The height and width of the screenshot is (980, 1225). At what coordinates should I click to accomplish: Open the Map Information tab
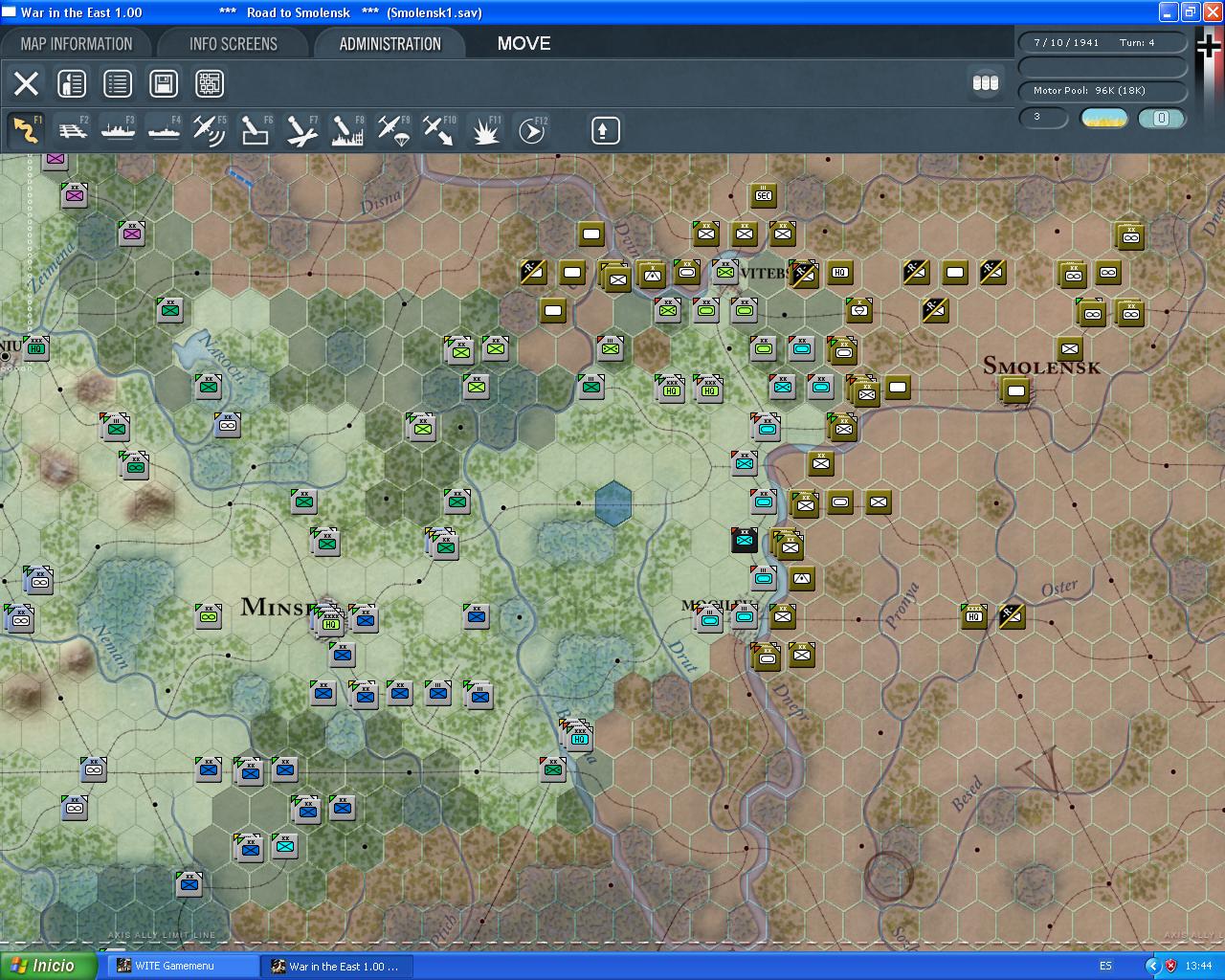(x=77, y=43)
